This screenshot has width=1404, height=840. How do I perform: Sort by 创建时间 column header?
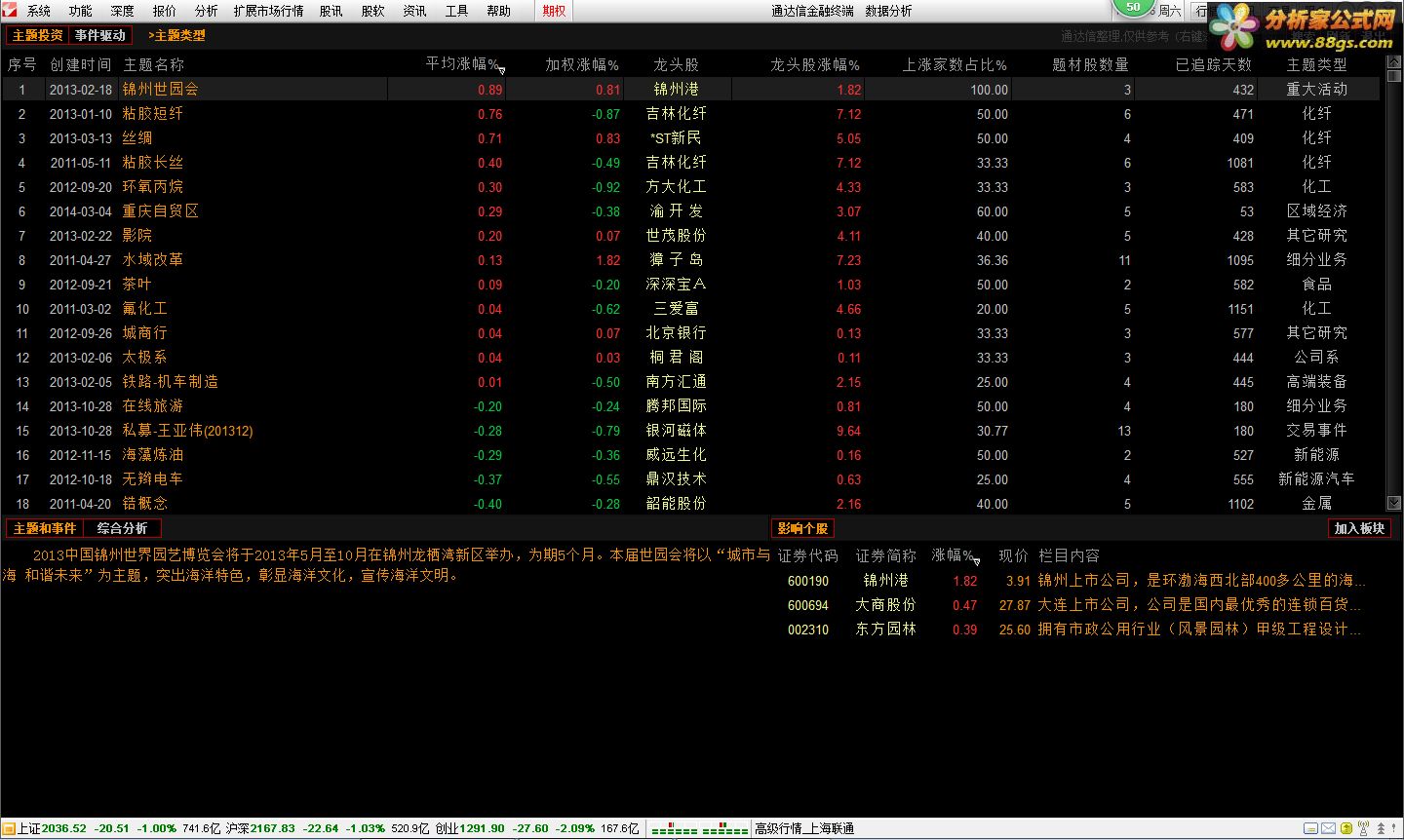(x=80, y=64)
